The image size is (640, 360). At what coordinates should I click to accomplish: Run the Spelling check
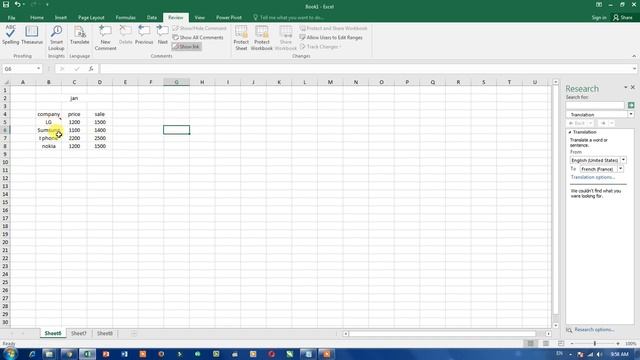11,35
